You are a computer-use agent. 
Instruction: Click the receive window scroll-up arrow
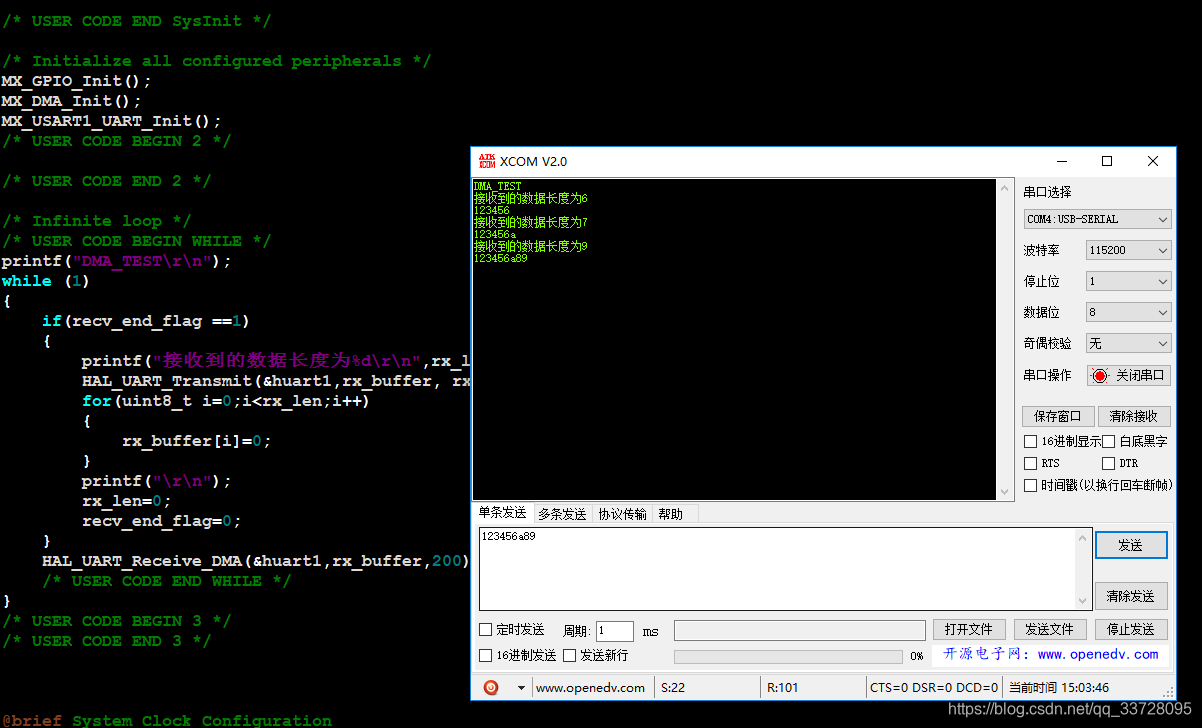tap(1005, 187)
